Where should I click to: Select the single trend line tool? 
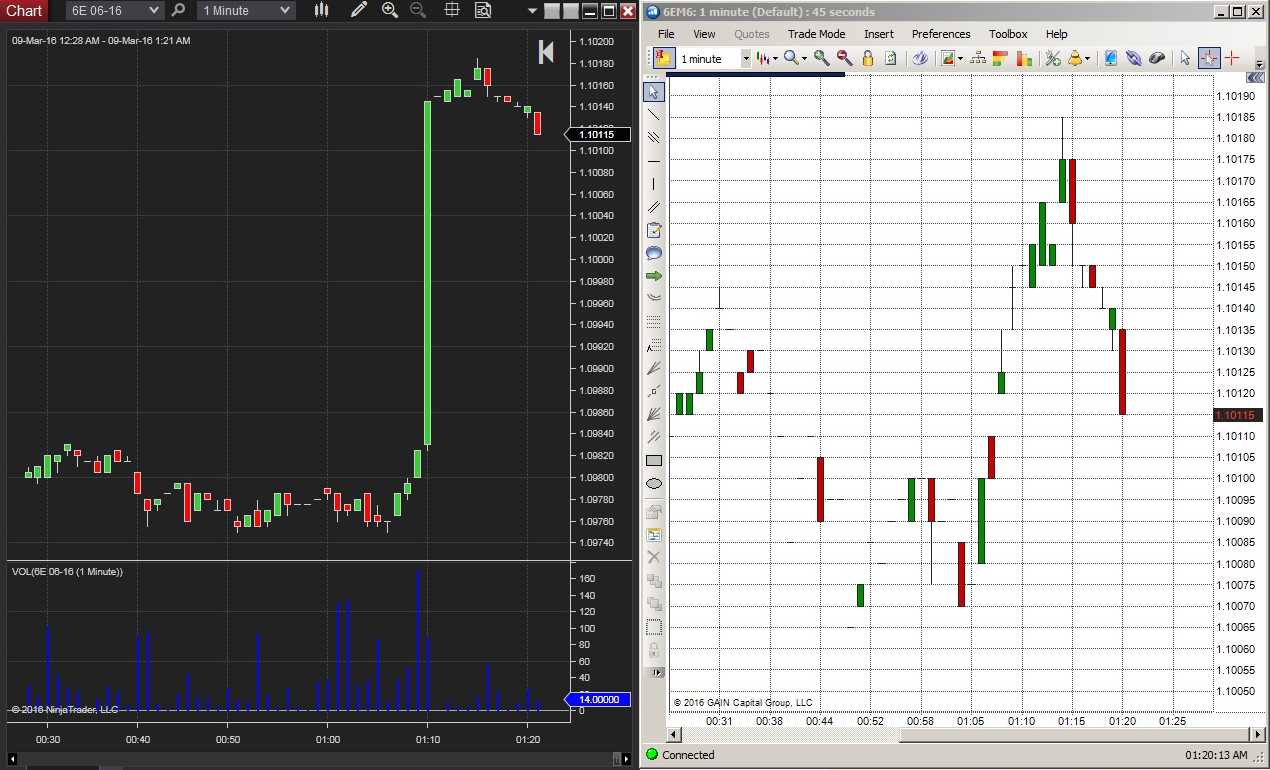654,115
